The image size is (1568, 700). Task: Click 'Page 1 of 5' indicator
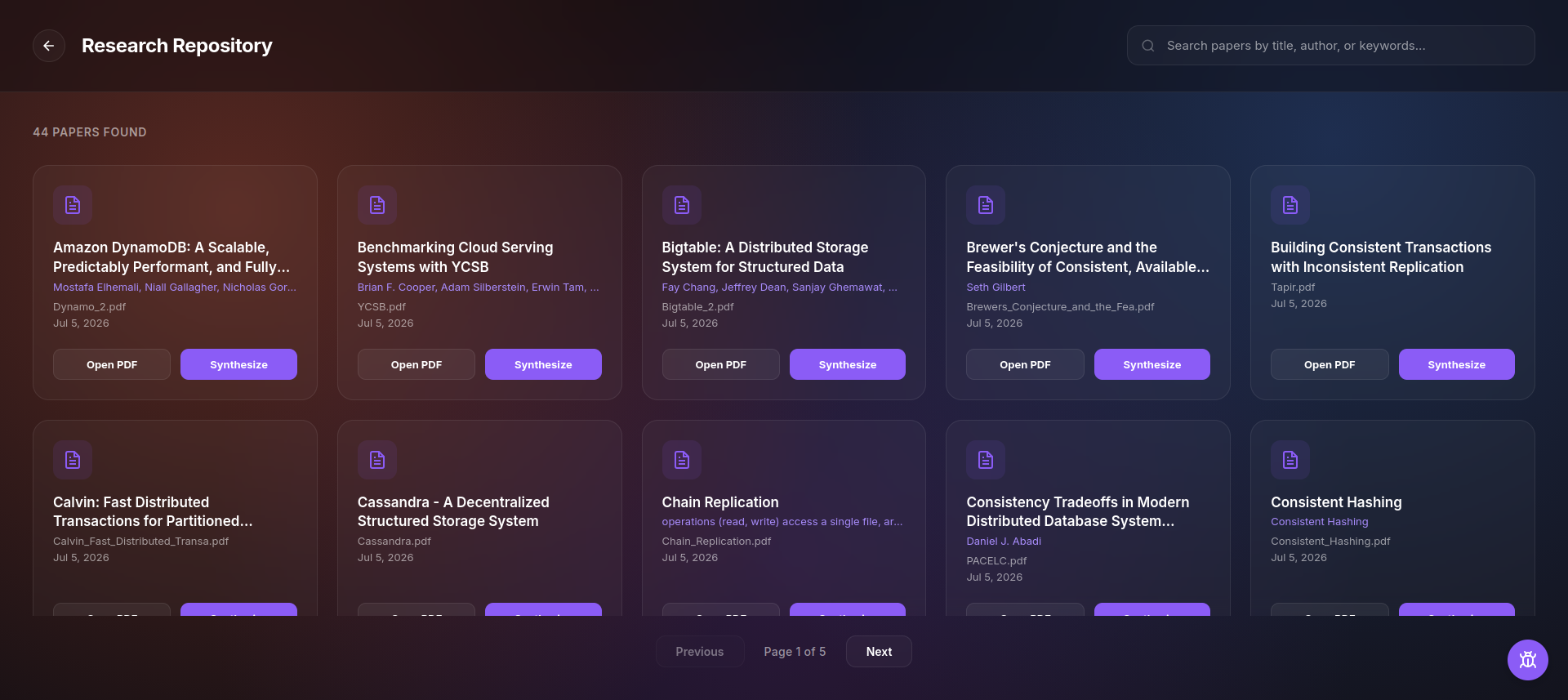pyautogui.click(x=795, y=652)
